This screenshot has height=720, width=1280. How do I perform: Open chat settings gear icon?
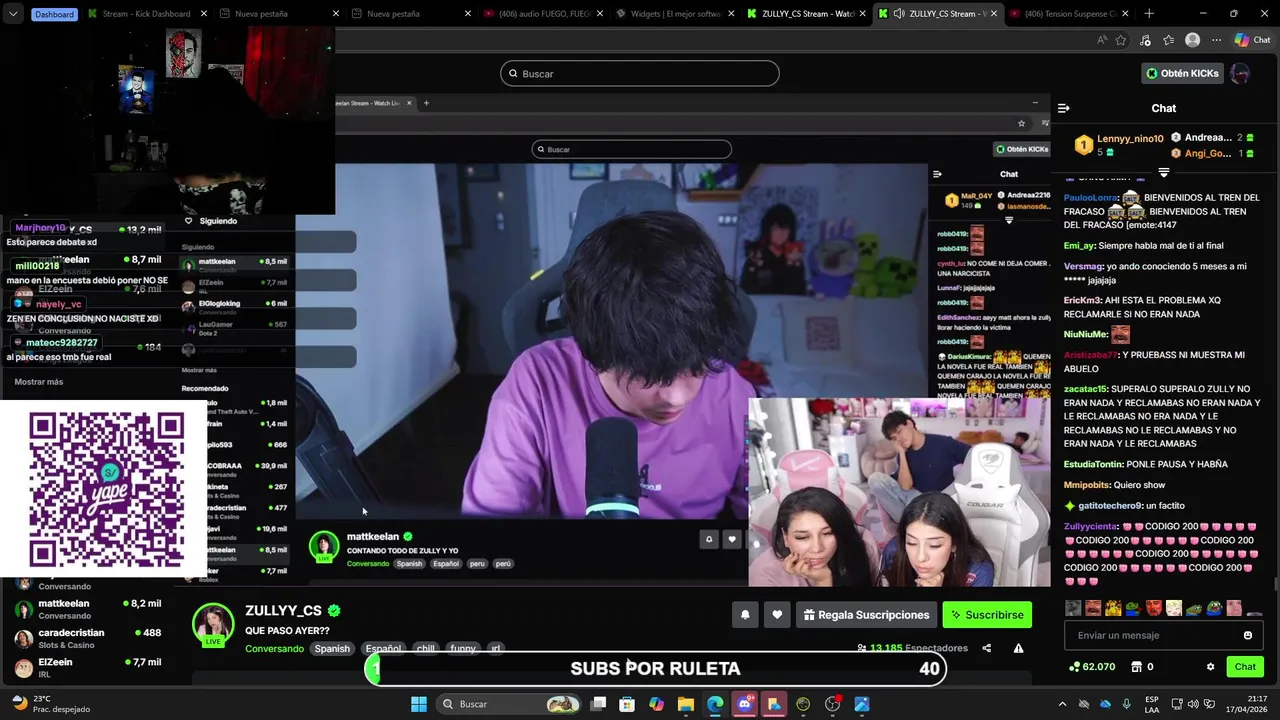coord(1210,667)
